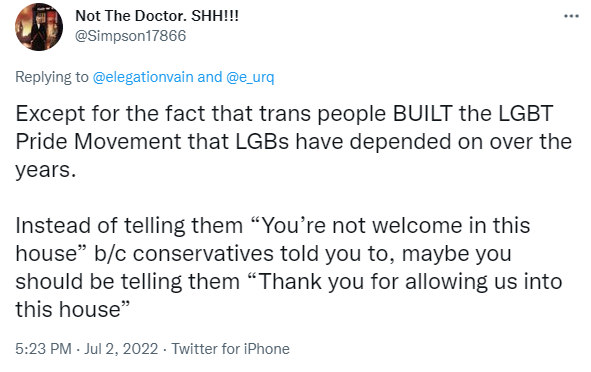Screen dimensions: 591x372
Task: Open the display name Not The Doctor. SHH!!!
Action: pos(157,16)
